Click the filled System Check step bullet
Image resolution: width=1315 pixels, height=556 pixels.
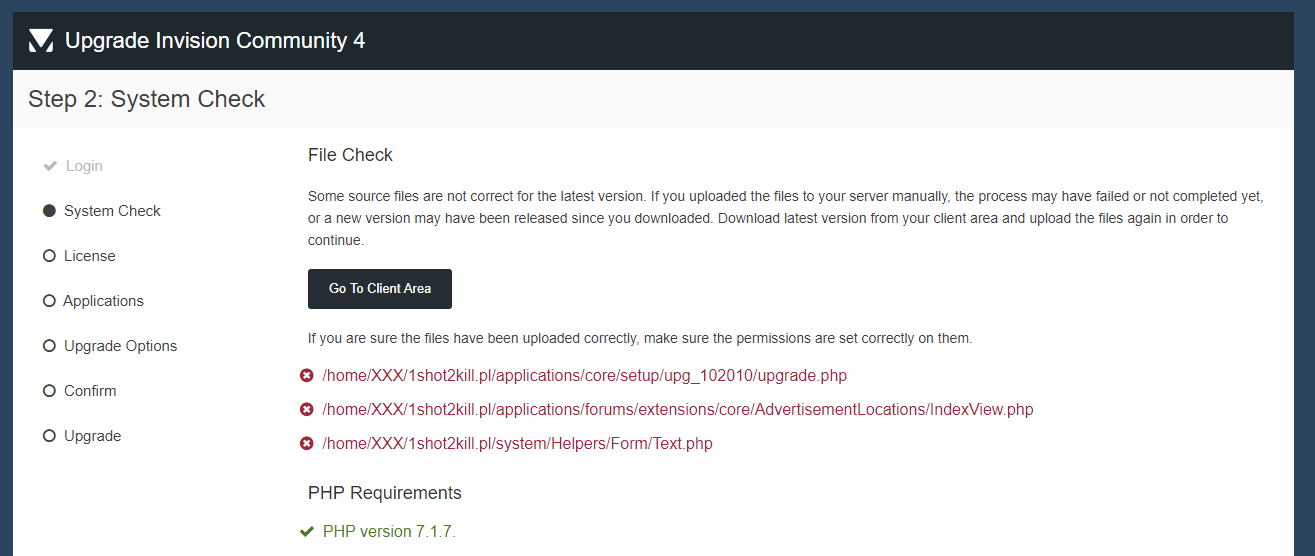tap(49, 211)
